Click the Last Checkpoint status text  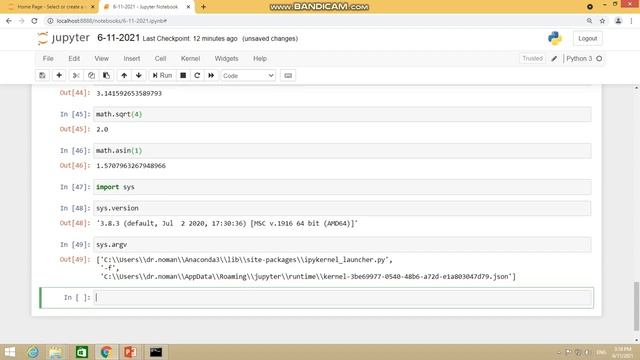click(x=190, y=39)
